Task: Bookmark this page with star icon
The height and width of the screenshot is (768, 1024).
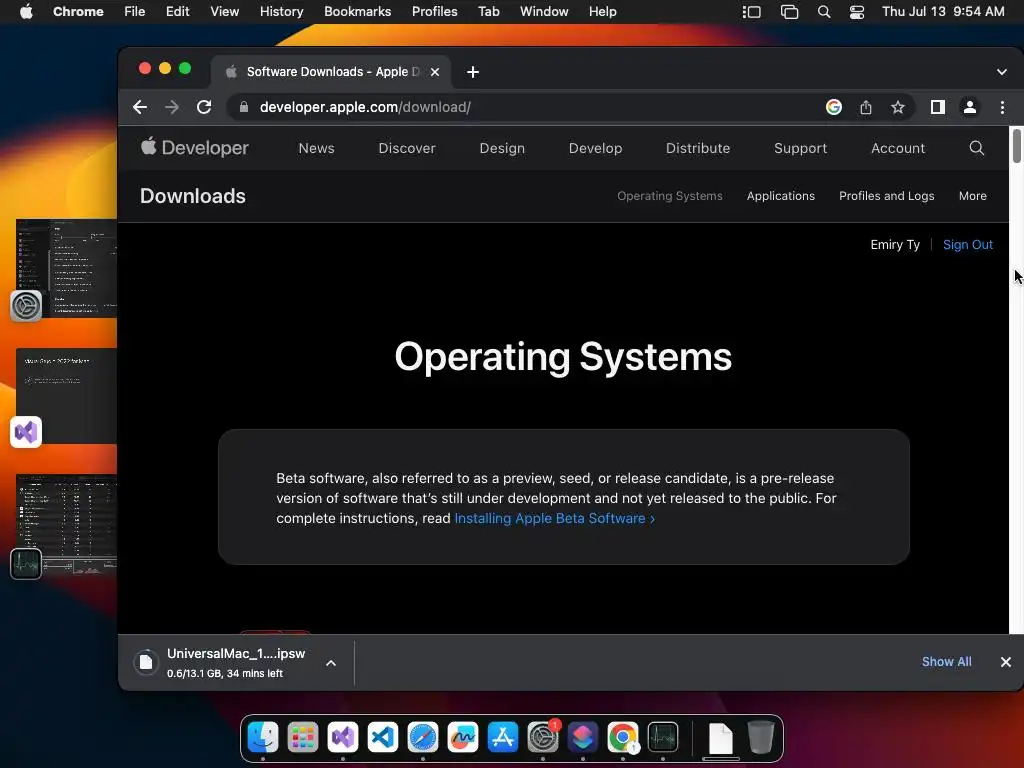Action: point(898,107)
